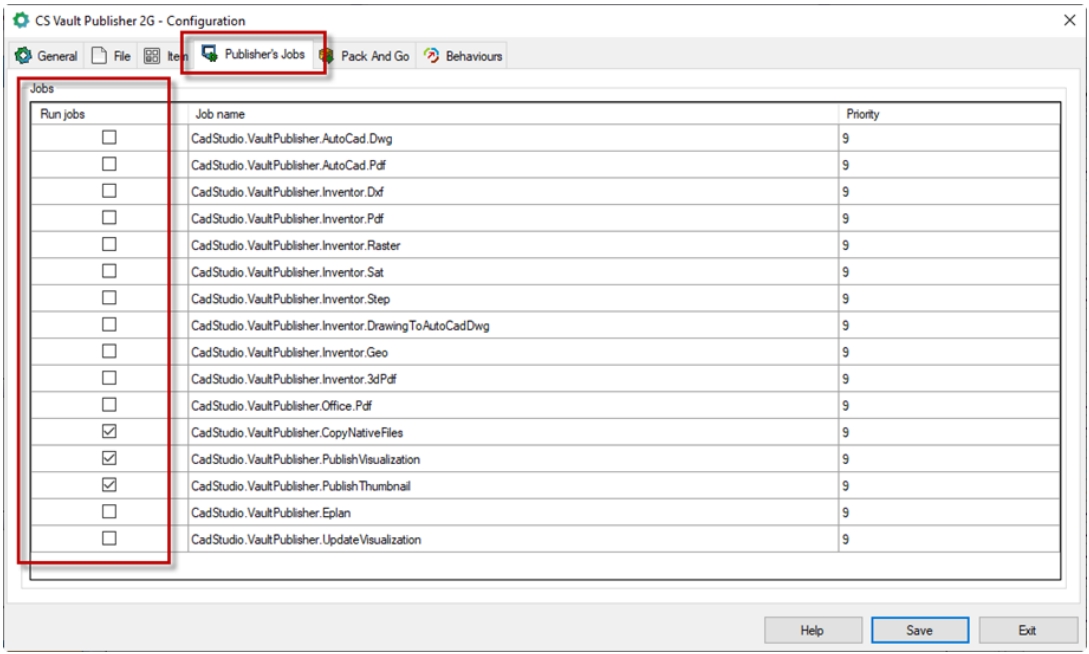Open the Behaviours tab
Viewport: 1089px width, 654px height.
pyautogui.click(x=474, y=56)
